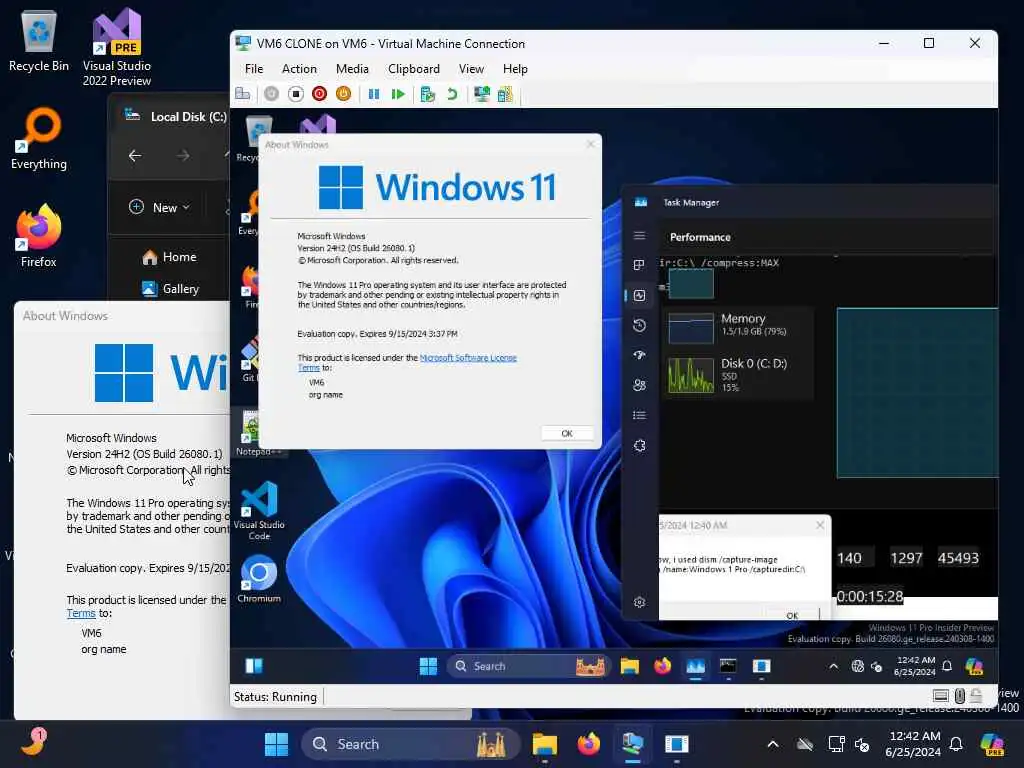Select the Memory performance graph entry
Screen dimensions: 1024x768
738,327
